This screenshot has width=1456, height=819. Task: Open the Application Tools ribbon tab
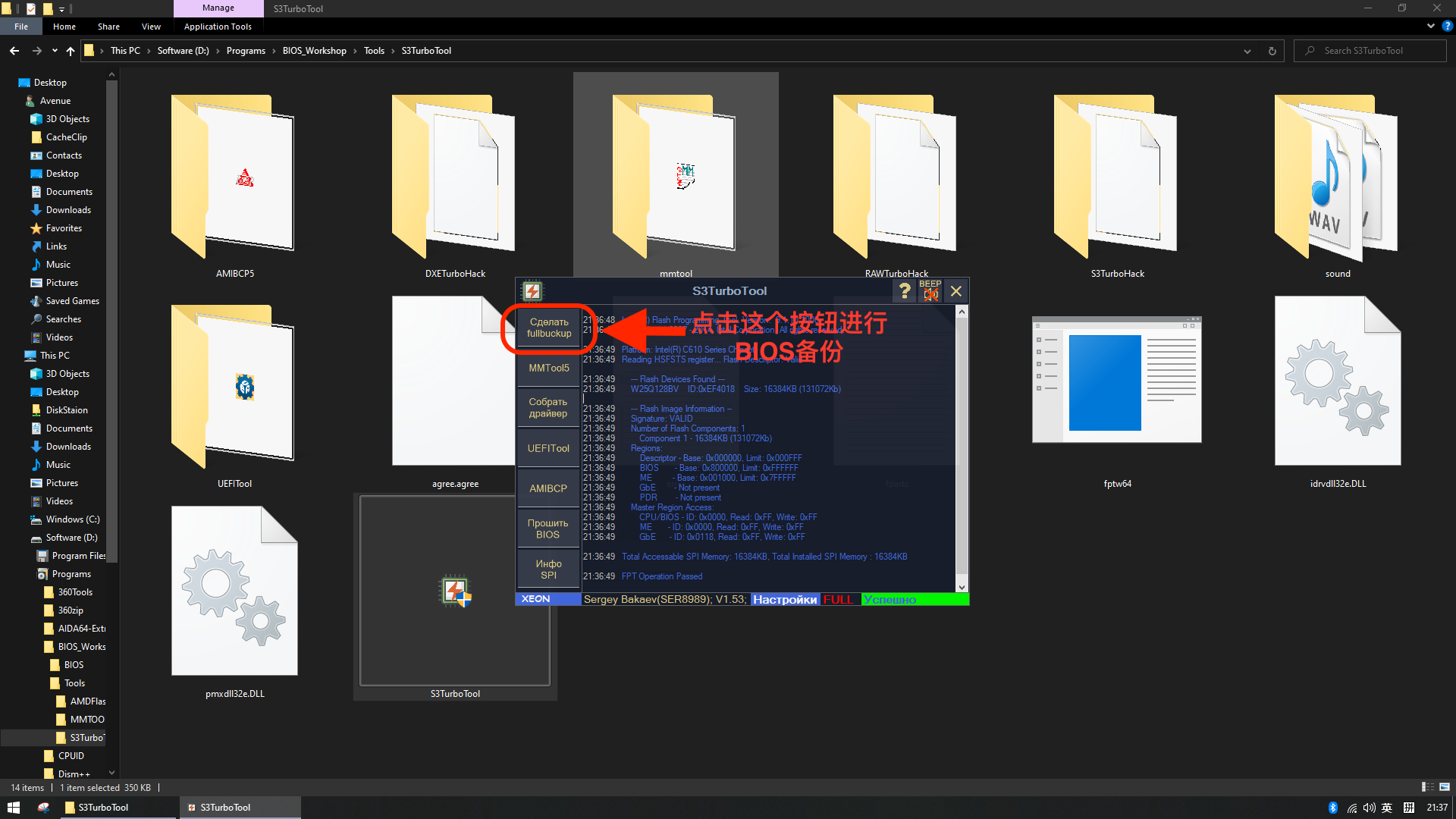click(x=218, y=27)
